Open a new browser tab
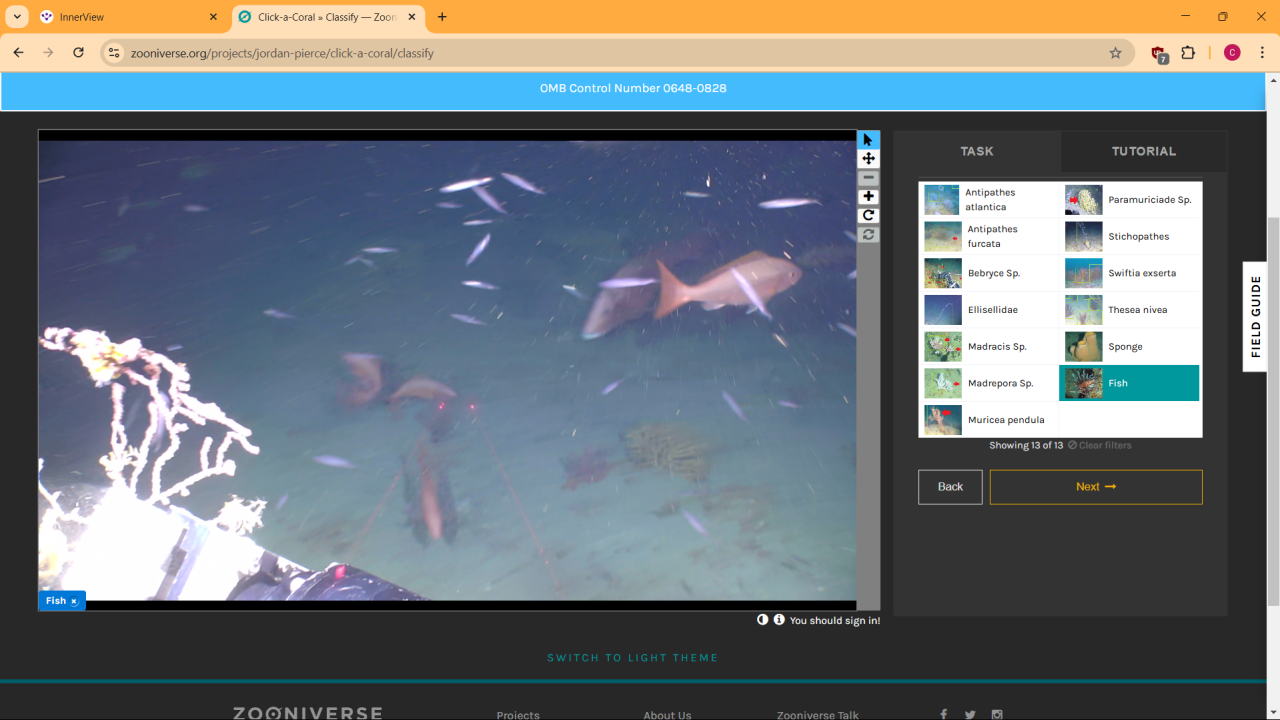This screenshot has width=1280, height=720. pyautogui.click(x=442, y=17)
